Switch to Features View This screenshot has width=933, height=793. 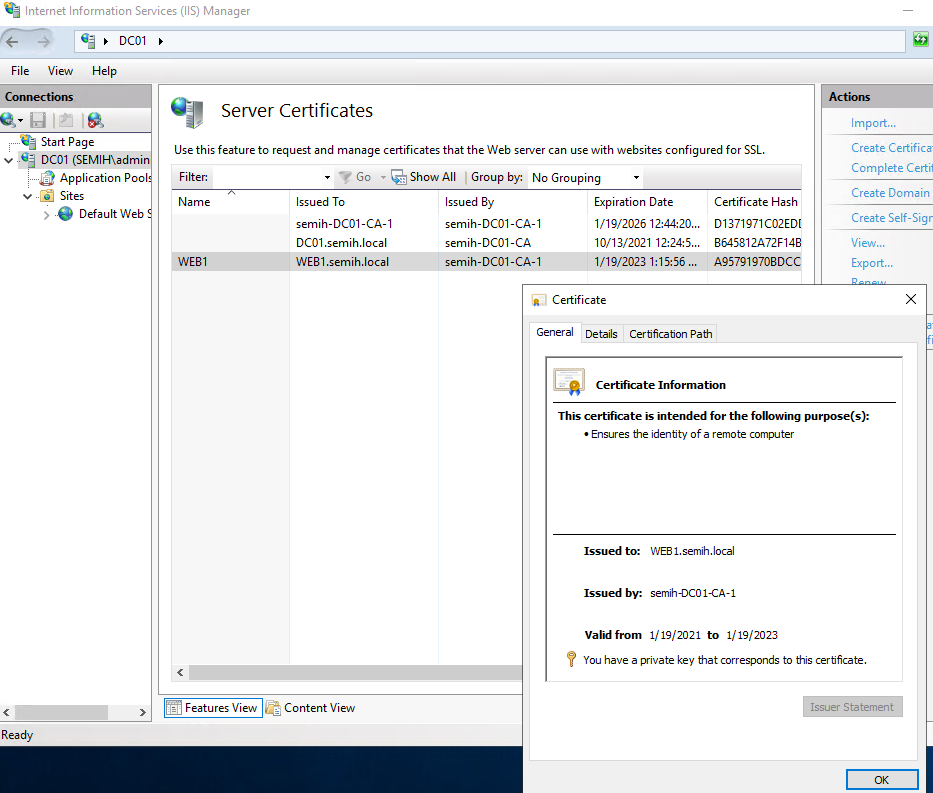coord(212,708)
